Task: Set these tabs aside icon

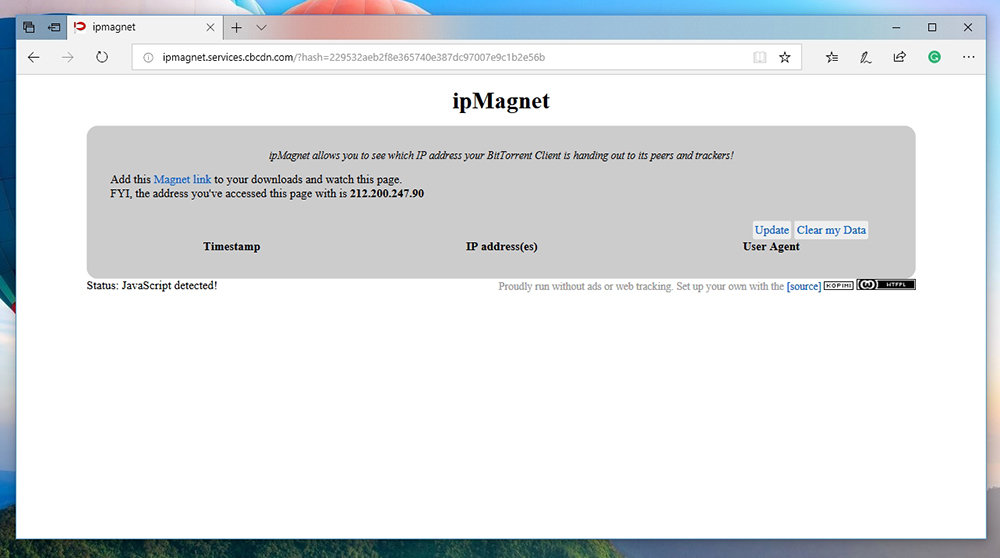Action: tap(54, 27)
